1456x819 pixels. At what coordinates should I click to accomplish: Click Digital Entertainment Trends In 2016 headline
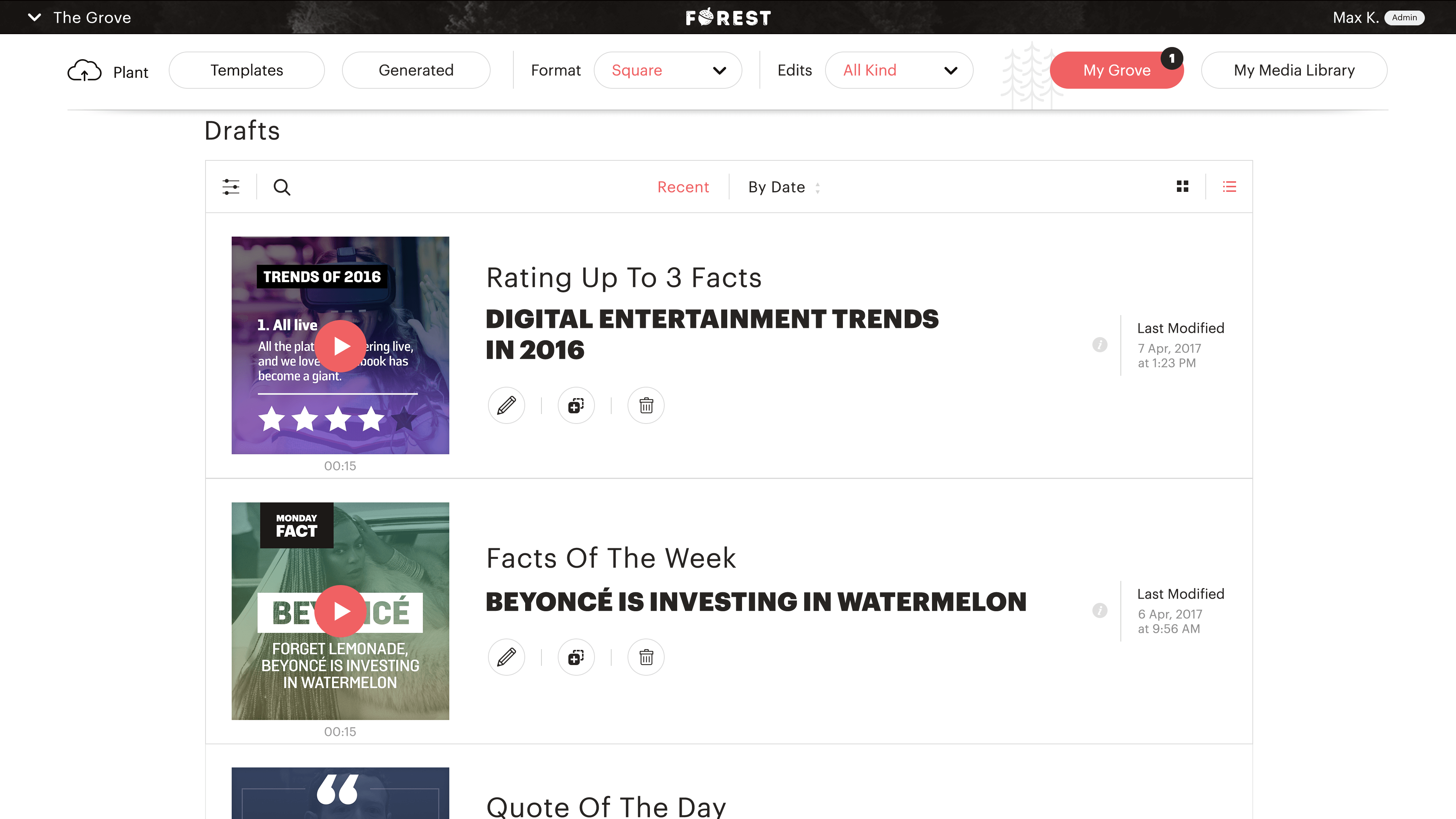coord(712,334)
